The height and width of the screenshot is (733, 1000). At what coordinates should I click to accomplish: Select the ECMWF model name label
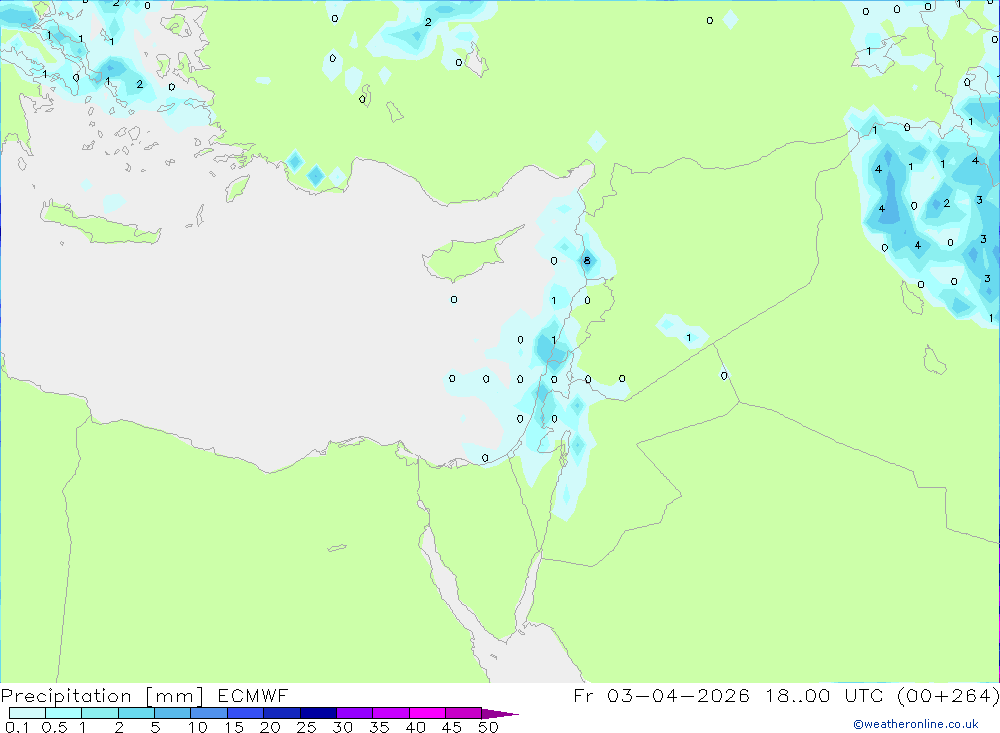(253, 695)
